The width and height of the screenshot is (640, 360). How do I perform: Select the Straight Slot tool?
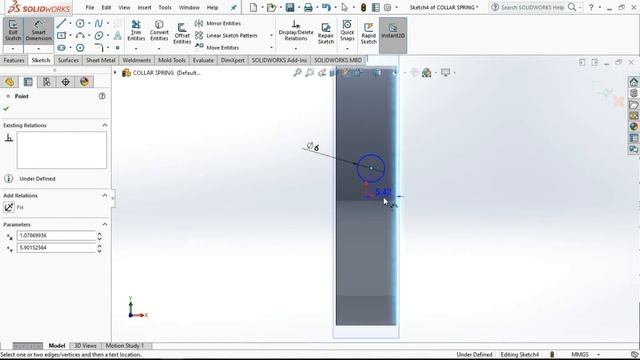[x=61, y=48]
